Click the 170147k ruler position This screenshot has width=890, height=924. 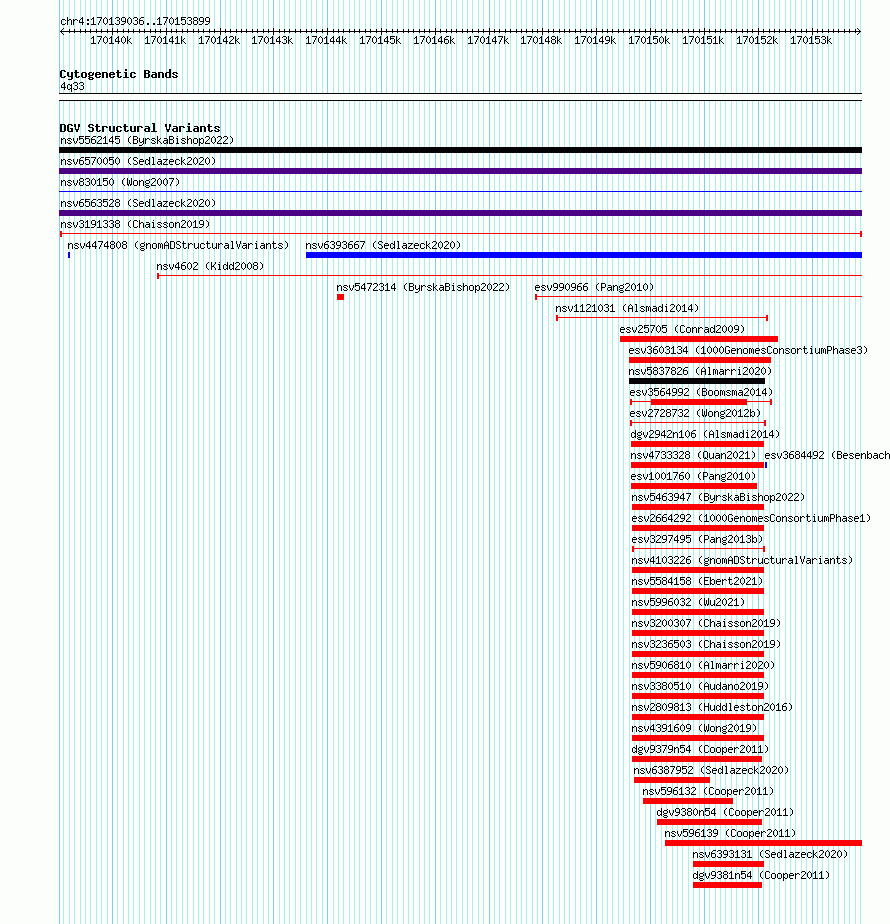[488, 41]
